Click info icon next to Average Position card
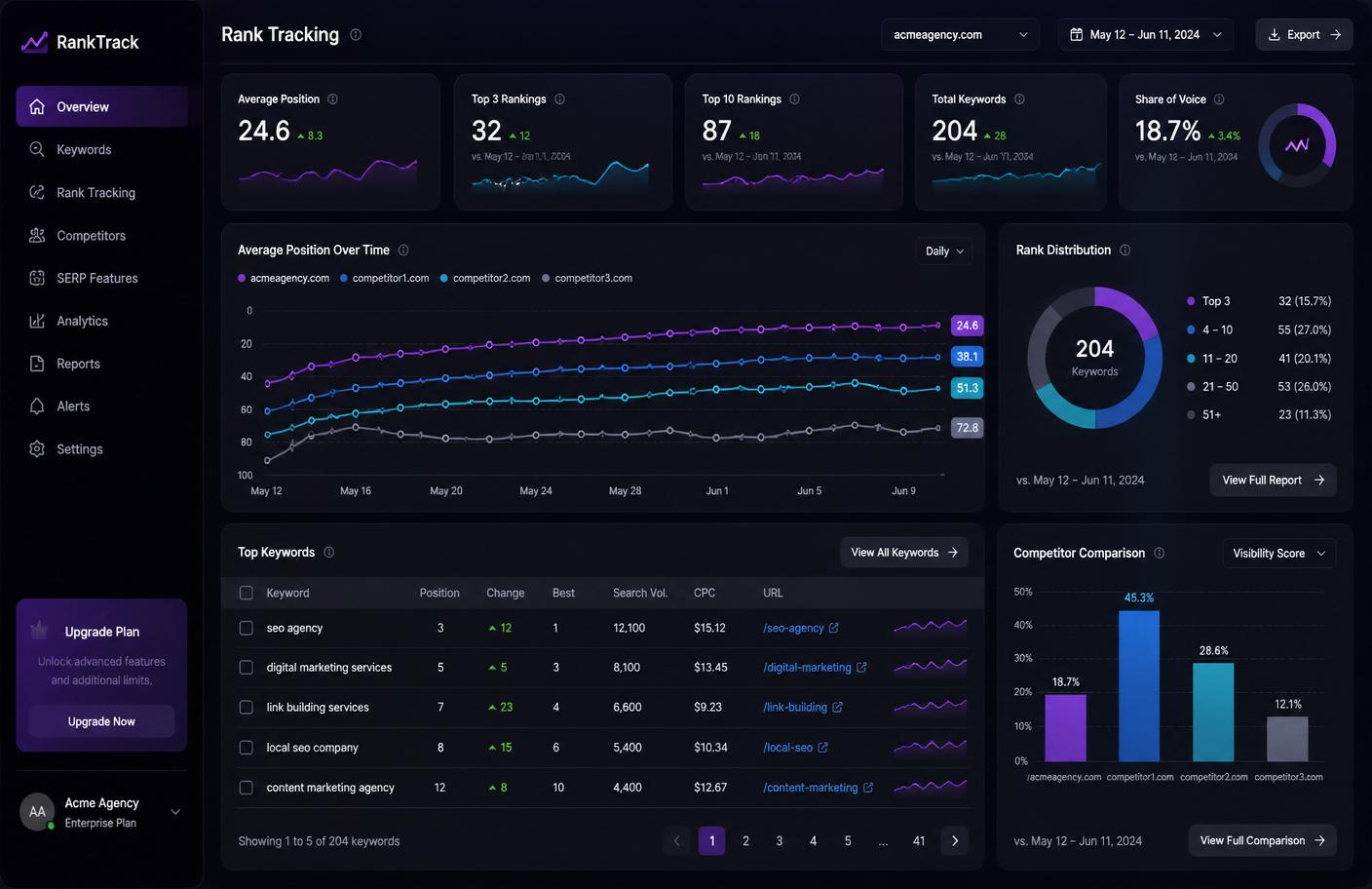The height and width of the screenshot is (889, 1372). point(332,99)
